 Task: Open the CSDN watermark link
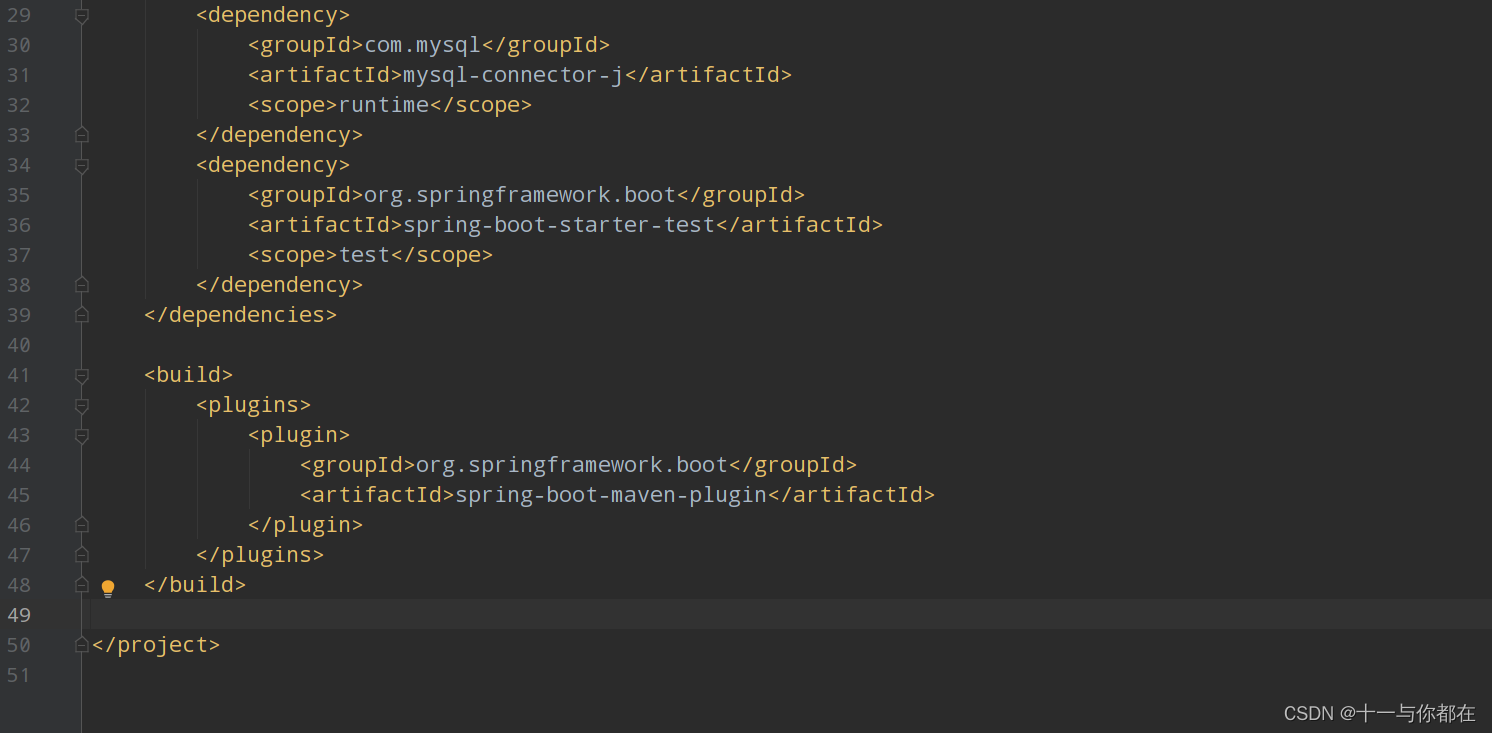point(1380,713)
